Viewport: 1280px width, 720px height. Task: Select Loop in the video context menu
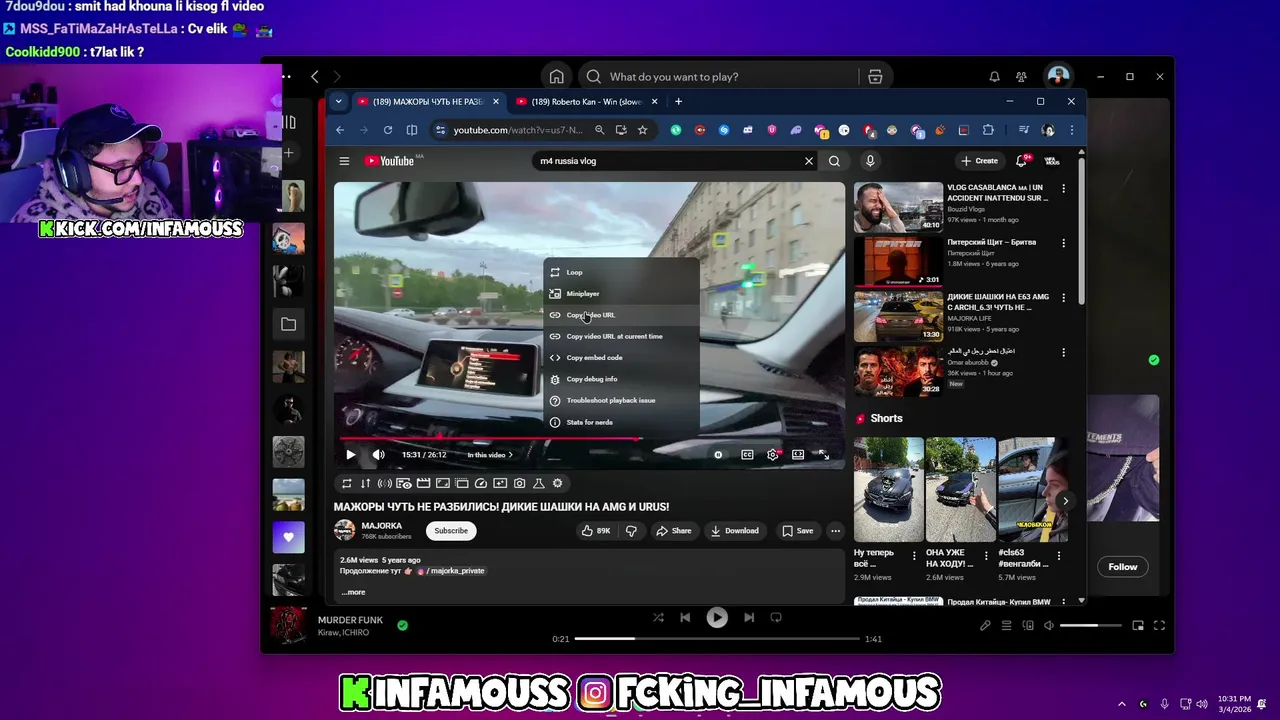[x=620, y=272]
